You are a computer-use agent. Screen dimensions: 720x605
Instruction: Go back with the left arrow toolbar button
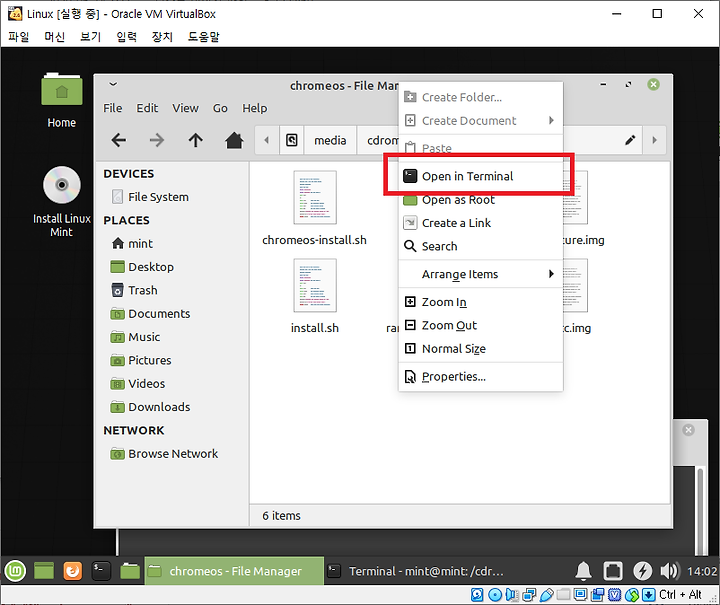pos(118,140)
